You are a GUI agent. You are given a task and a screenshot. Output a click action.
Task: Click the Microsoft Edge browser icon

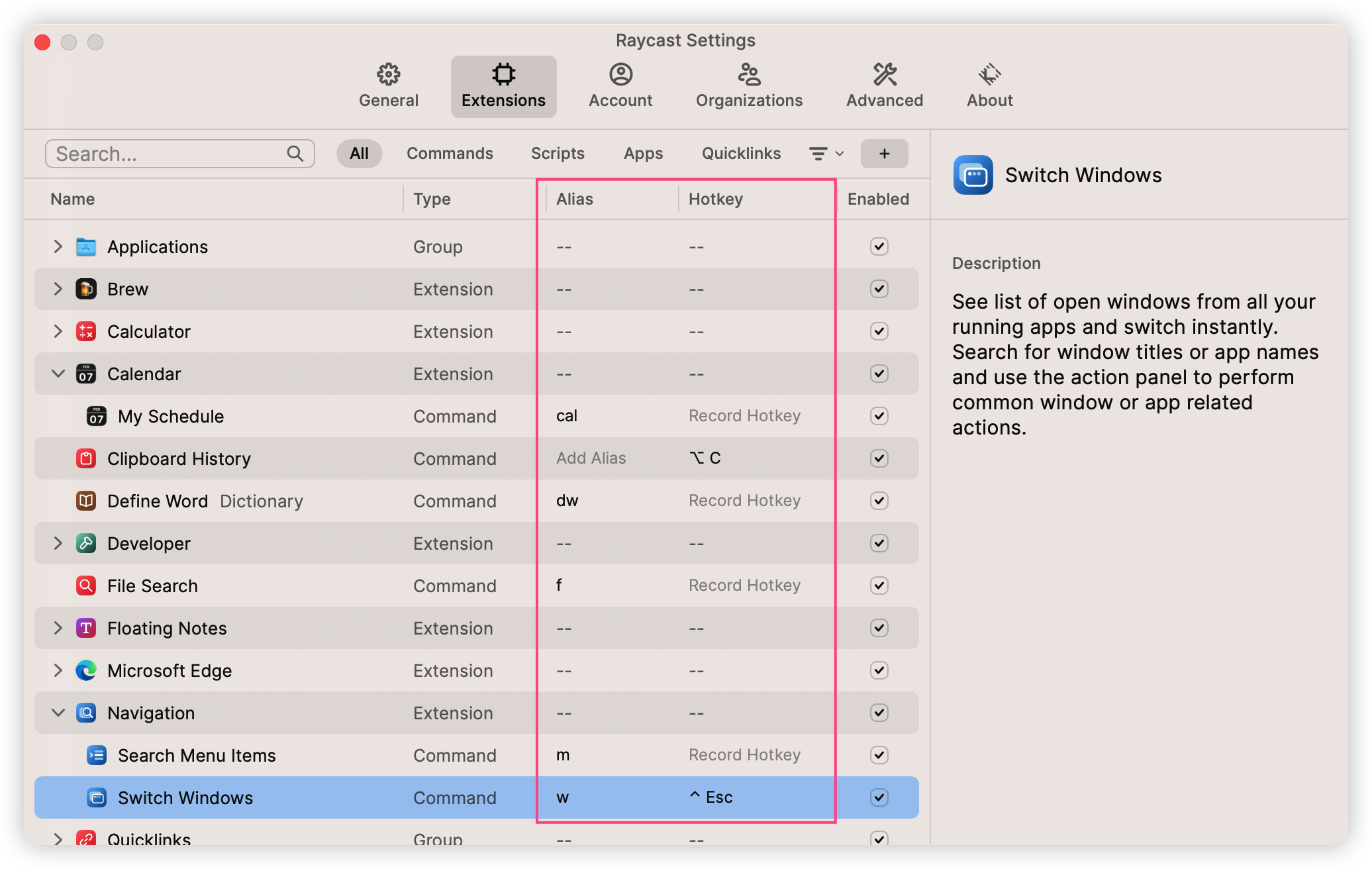(86, 670)
